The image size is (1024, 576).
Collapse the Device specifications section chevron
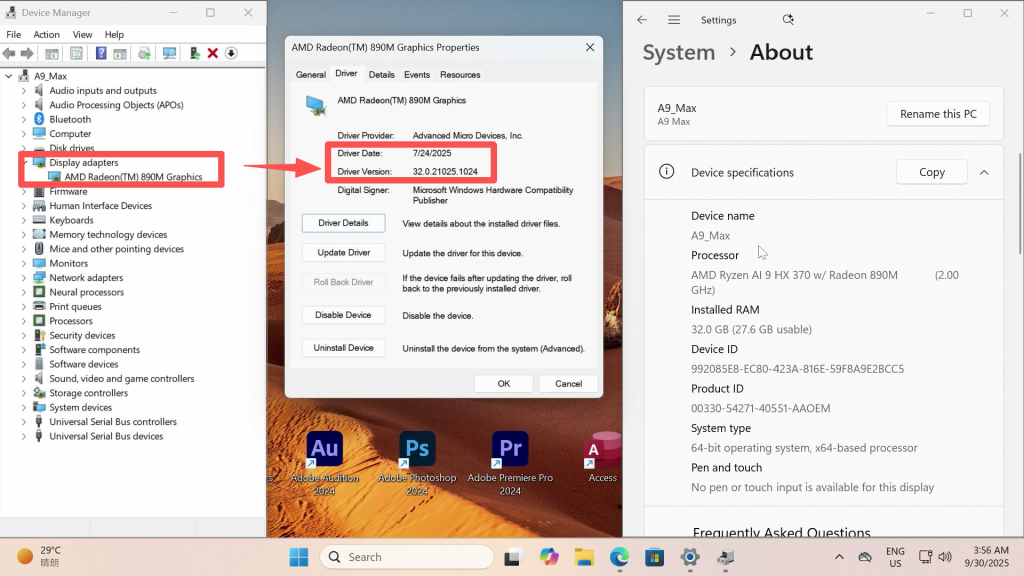(984, 172)
